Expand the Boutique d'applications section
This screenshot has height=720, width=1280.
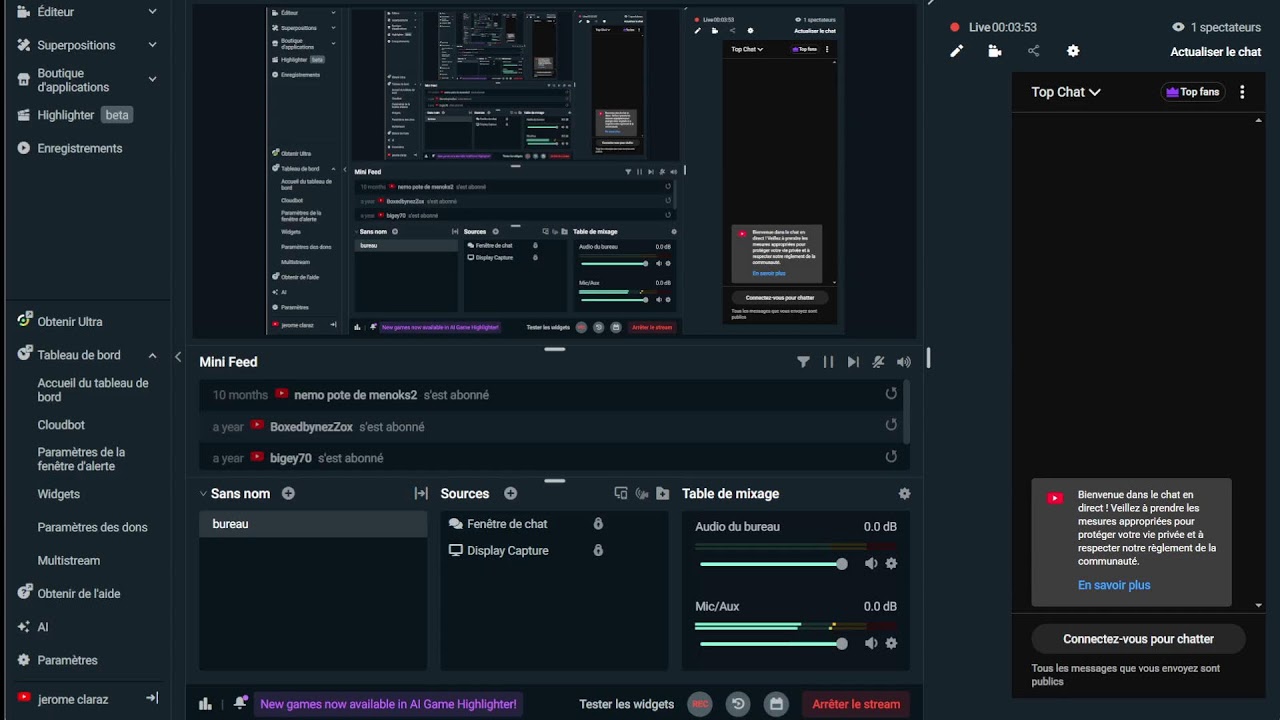point(152,79)
